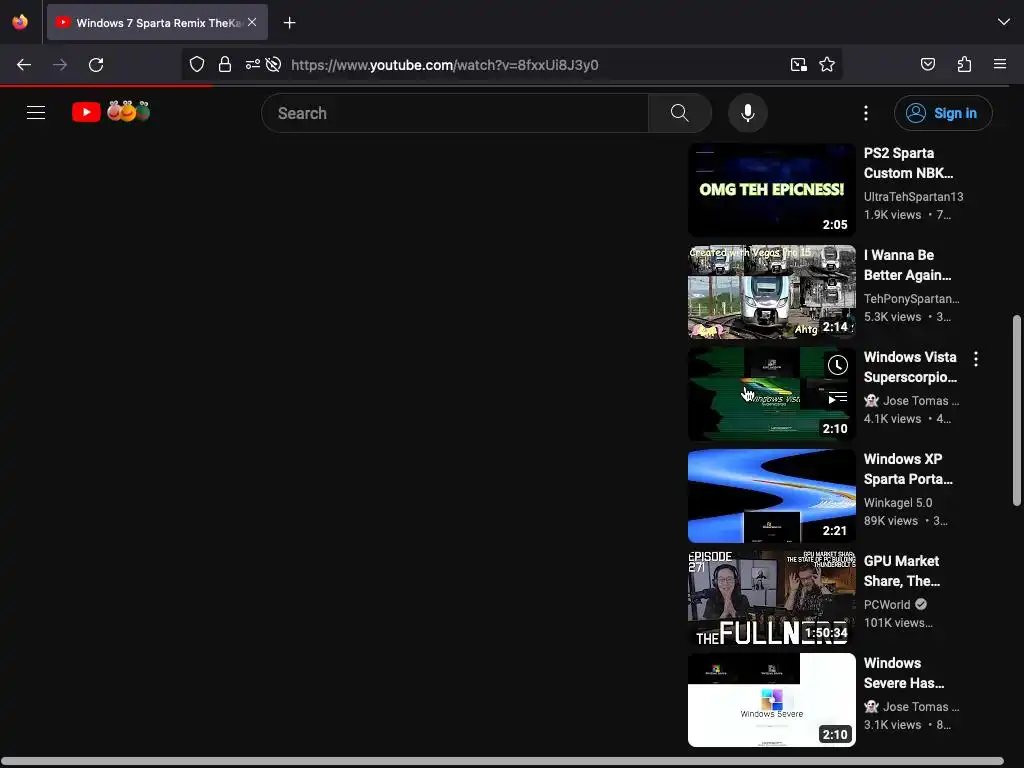This screenshot has width=1024, height=768.
Task: Open the Extensions panel
Action: coord(964,64)
